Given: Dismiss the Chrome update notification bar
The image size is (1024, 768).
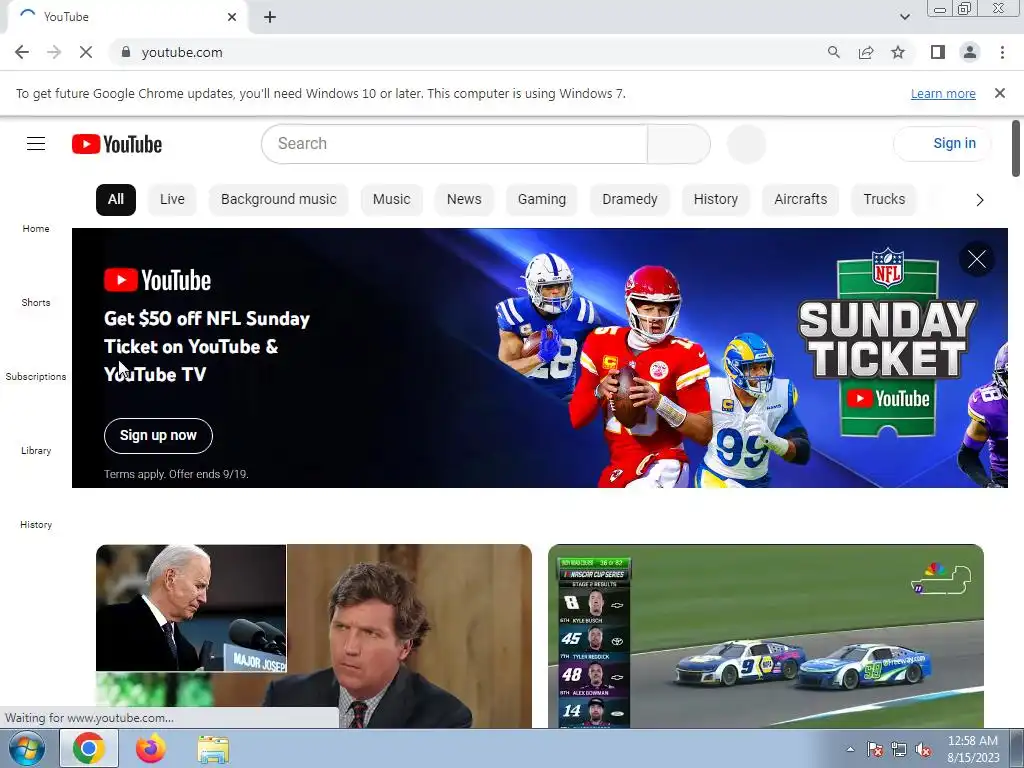Looking at the screenshot, I should 1000,93.
